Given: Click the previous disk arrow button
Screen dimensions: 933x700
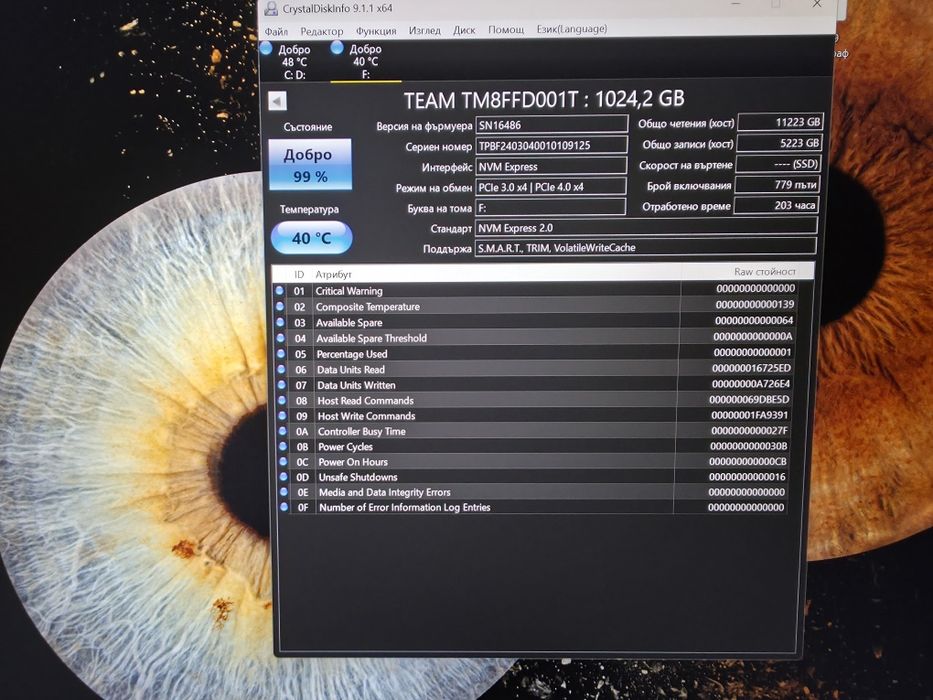Looking at the screenshot, I should [277, 101].
